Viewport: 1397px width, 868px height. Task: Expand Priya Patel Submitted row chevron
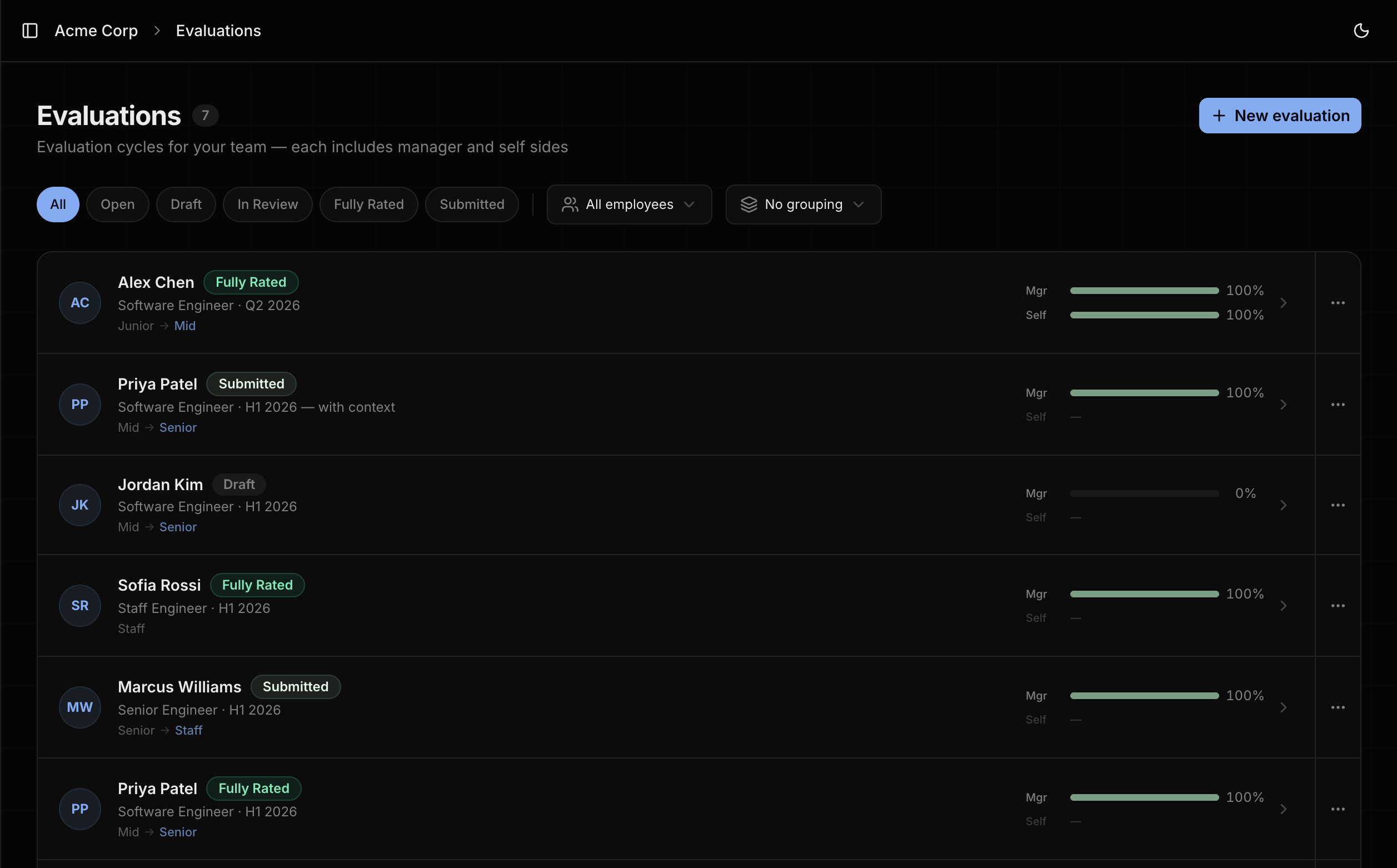pos(1283,404)
